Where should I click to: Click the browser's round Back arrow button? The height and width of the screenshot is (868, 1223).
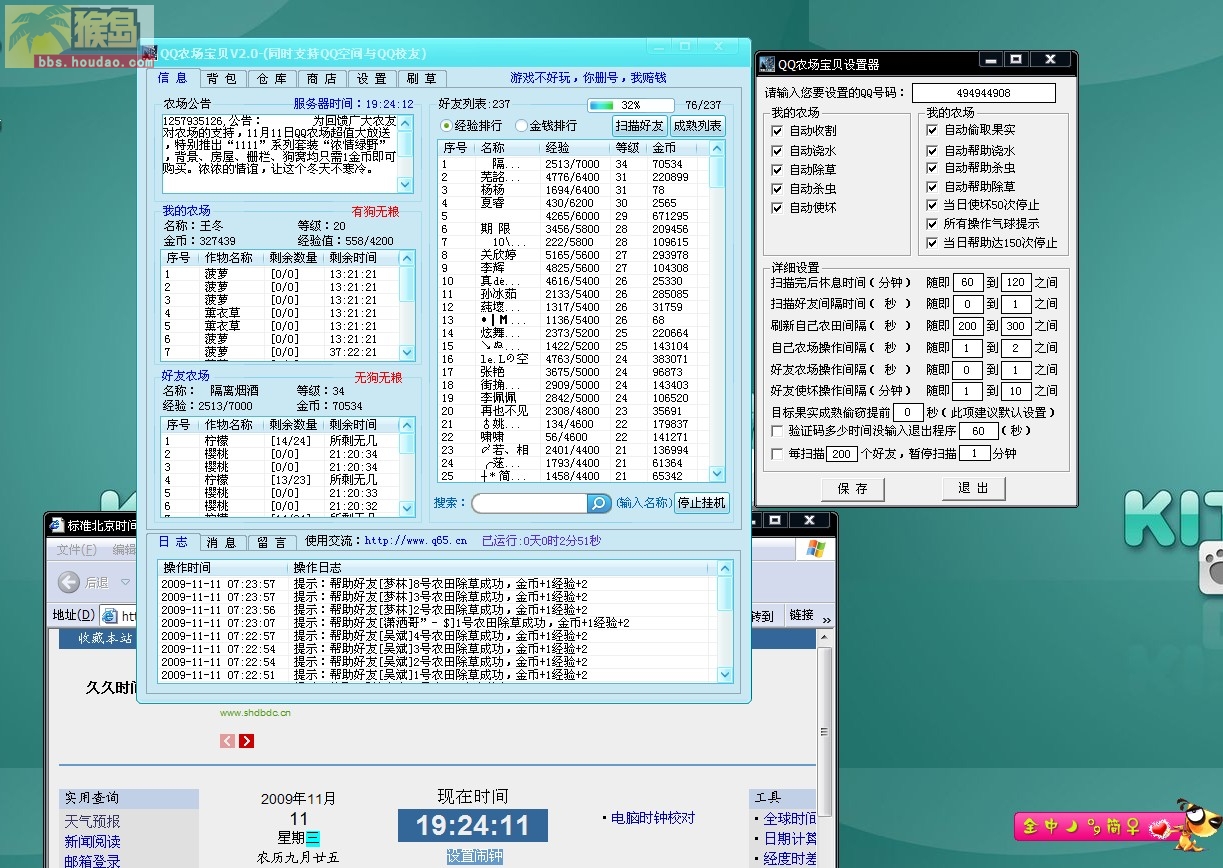click(69, 582)
